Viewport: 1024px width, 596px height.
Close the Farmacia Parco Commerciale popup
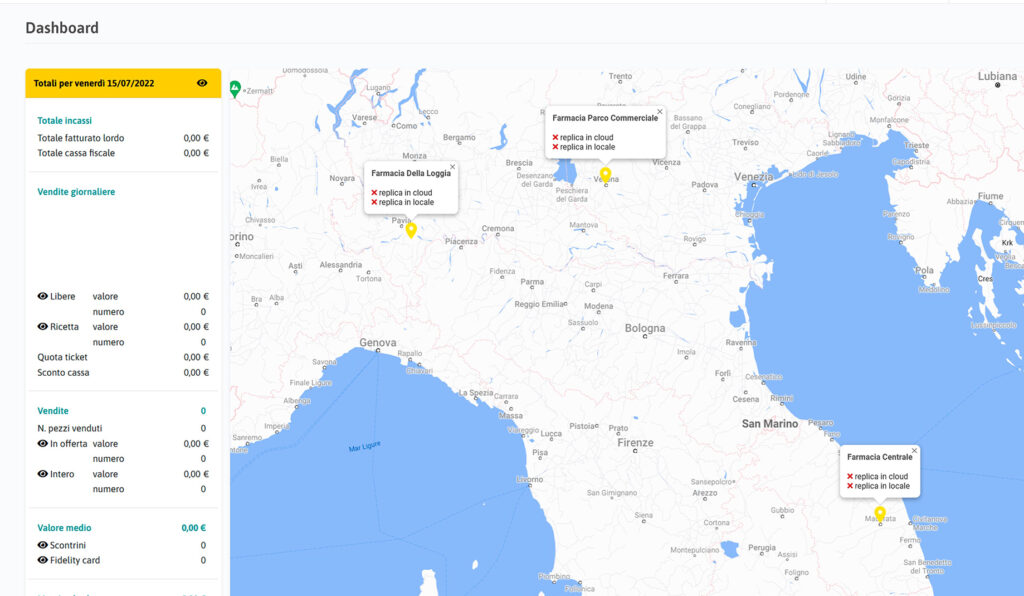pos(659,112)
